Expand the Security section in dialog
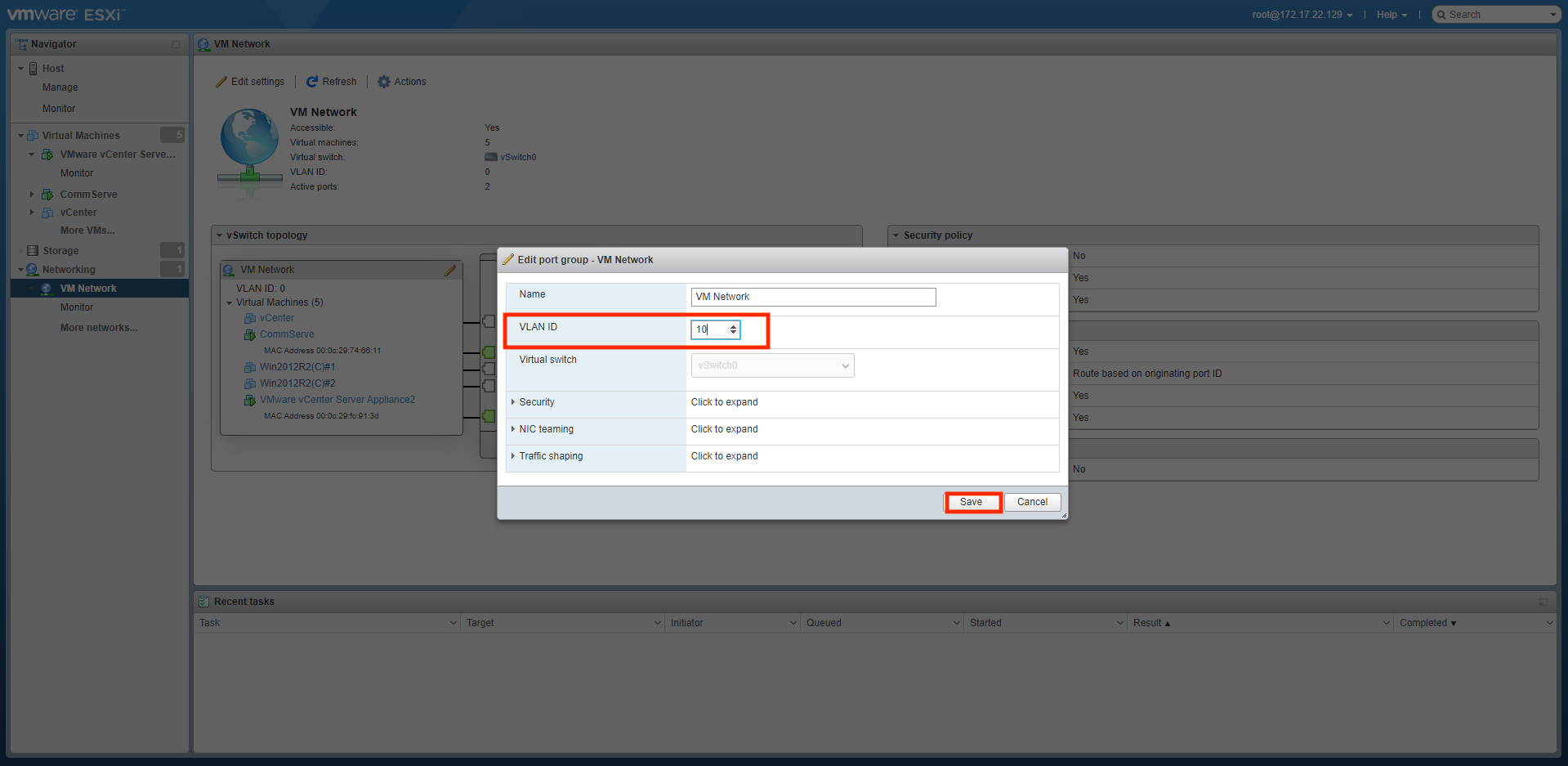Viewport: 1568px width, 766px height. coord(513,402)
